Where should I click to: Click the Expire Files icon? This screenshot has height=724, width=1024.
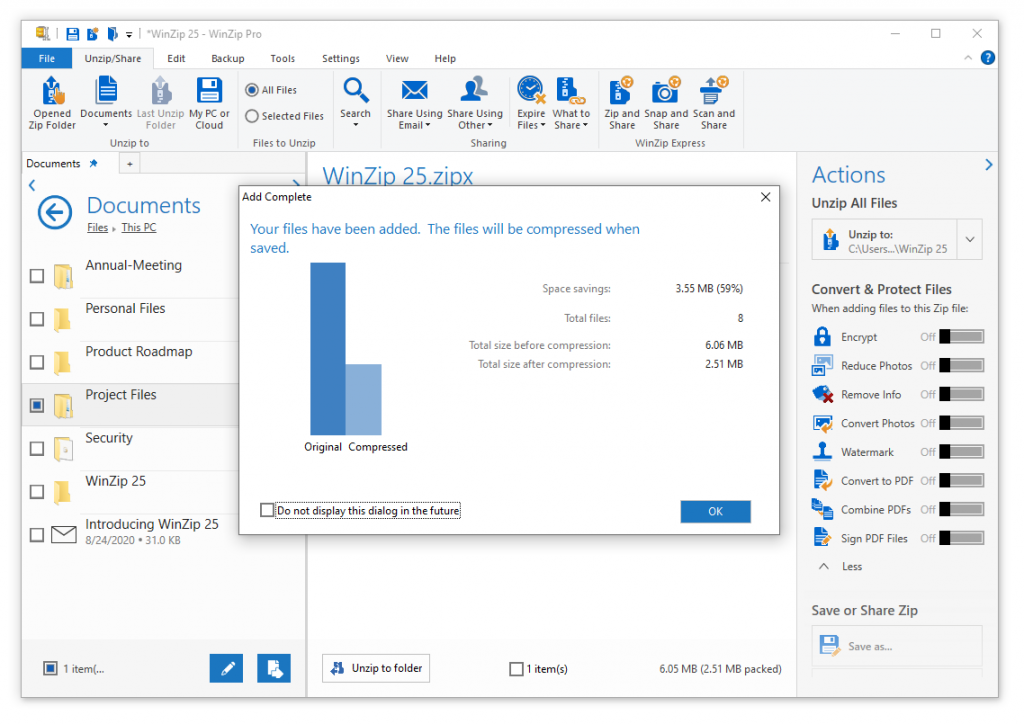(x=530, y=100)
